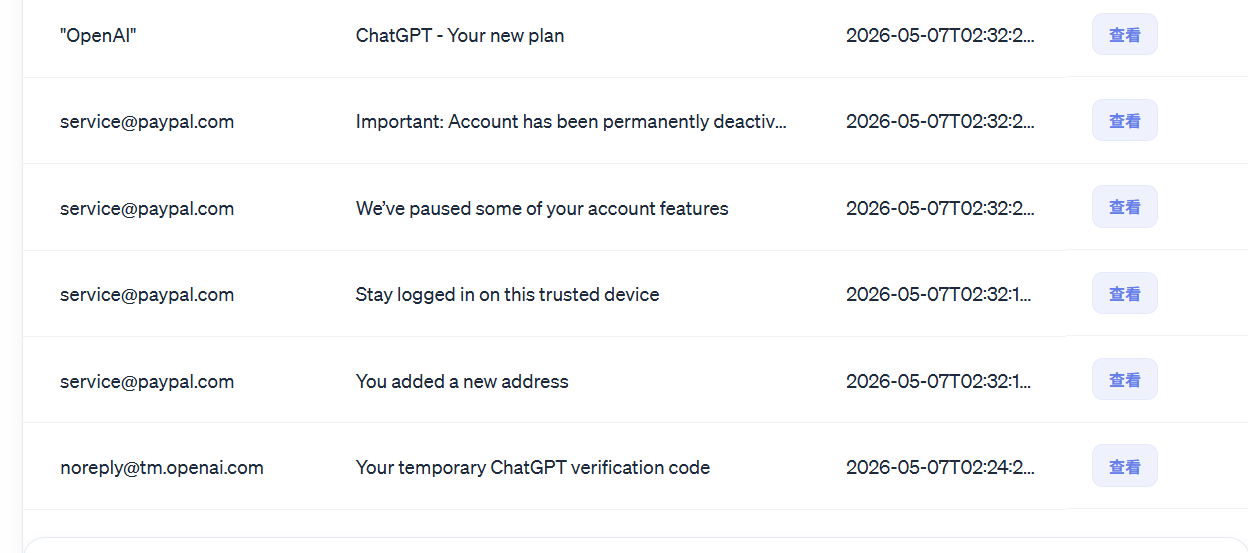Viewport: 1248px width, 553px height.
Task: Click 查看 for You added a new address
Action: [x=1124, y=380]
